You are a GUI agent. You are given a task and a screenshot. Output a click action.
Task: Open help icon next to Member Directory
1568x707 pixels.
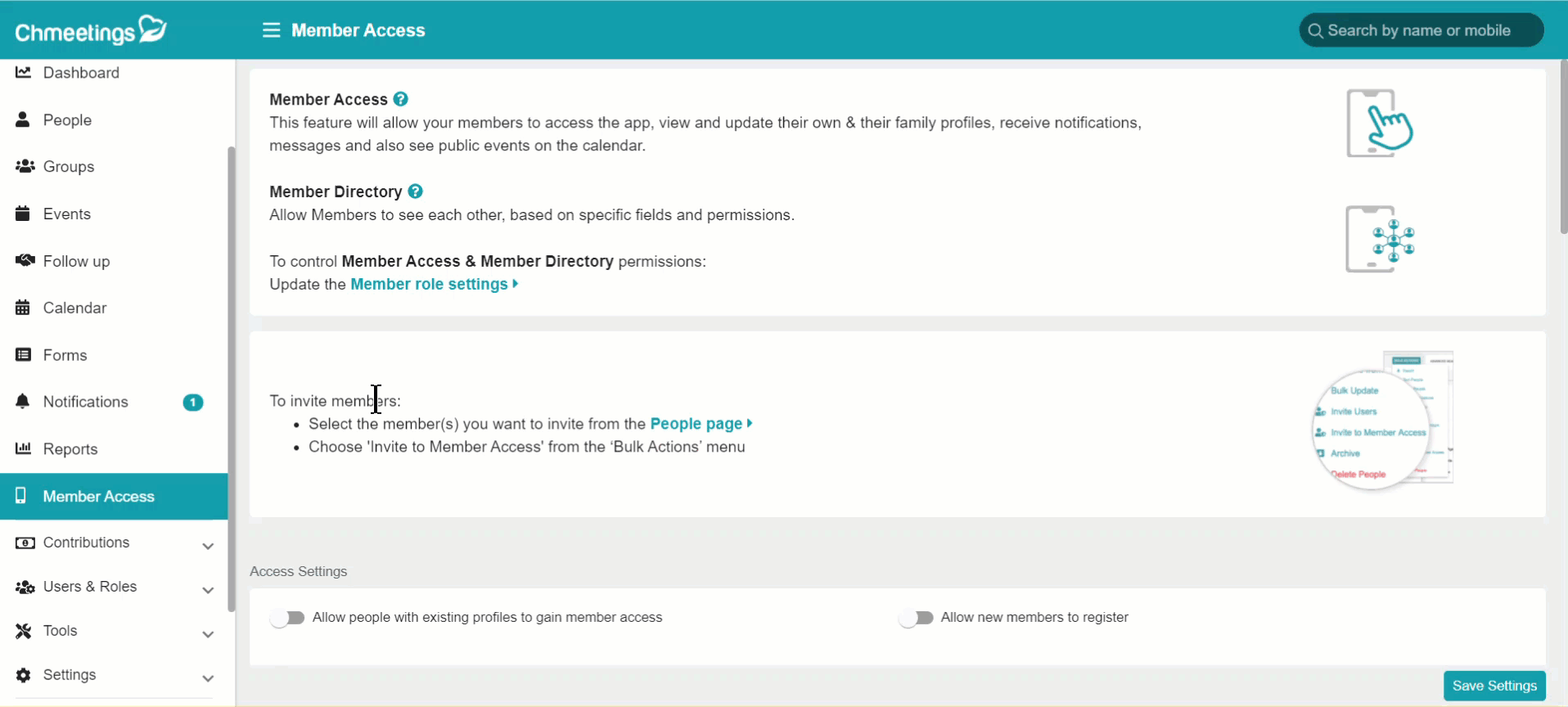click(415, 191)
